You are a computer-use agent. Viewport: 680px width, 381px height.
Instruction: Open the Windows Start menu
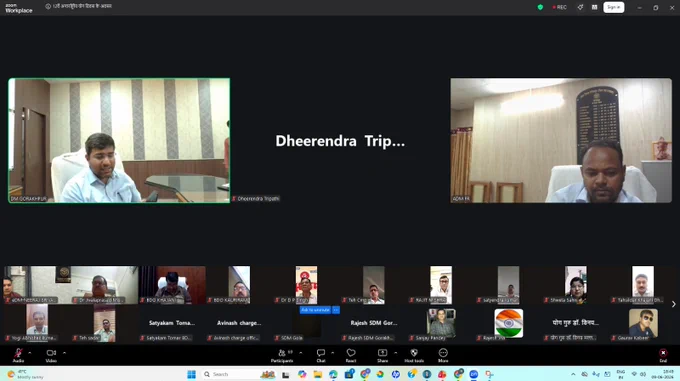click(x=191, y=374)
